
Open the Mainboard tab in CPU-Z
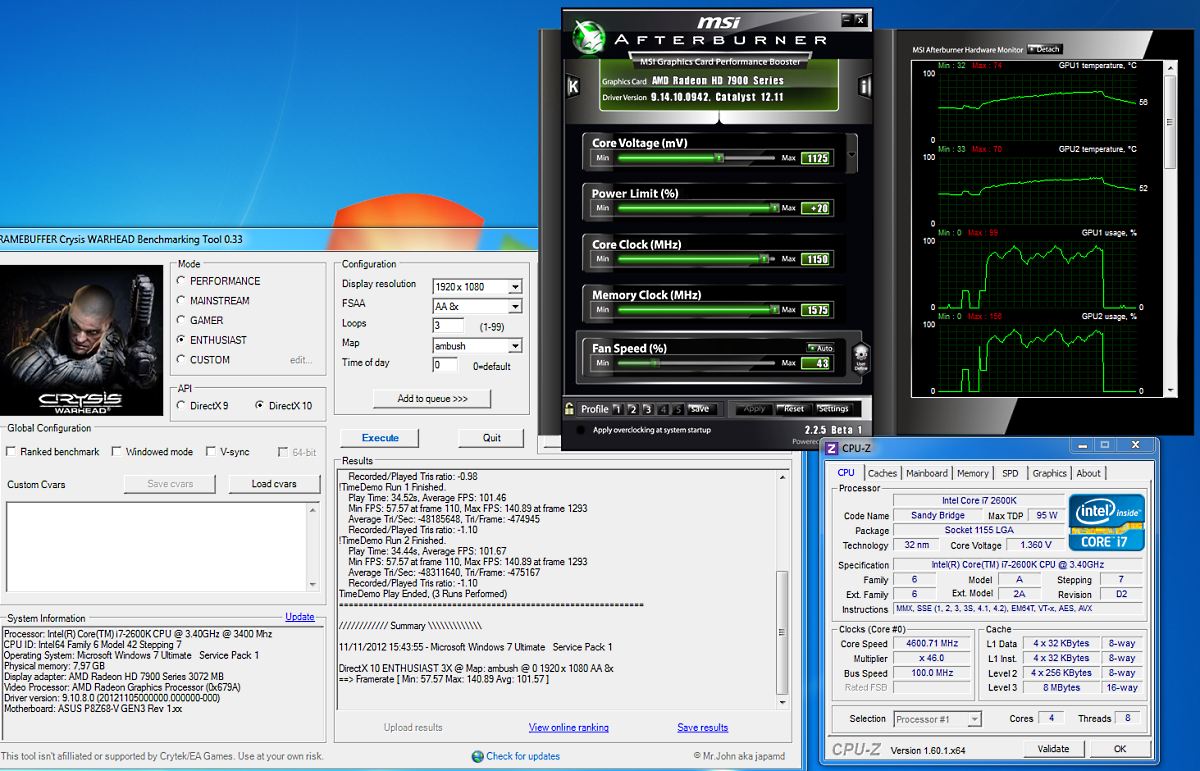[x=927, y=474]
